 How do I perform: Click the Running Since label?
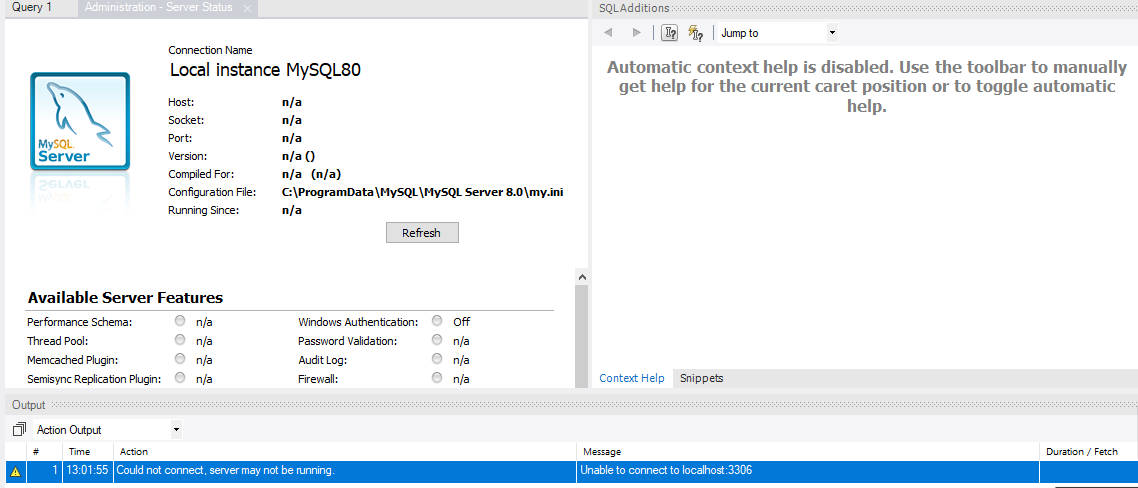point(204,211)
